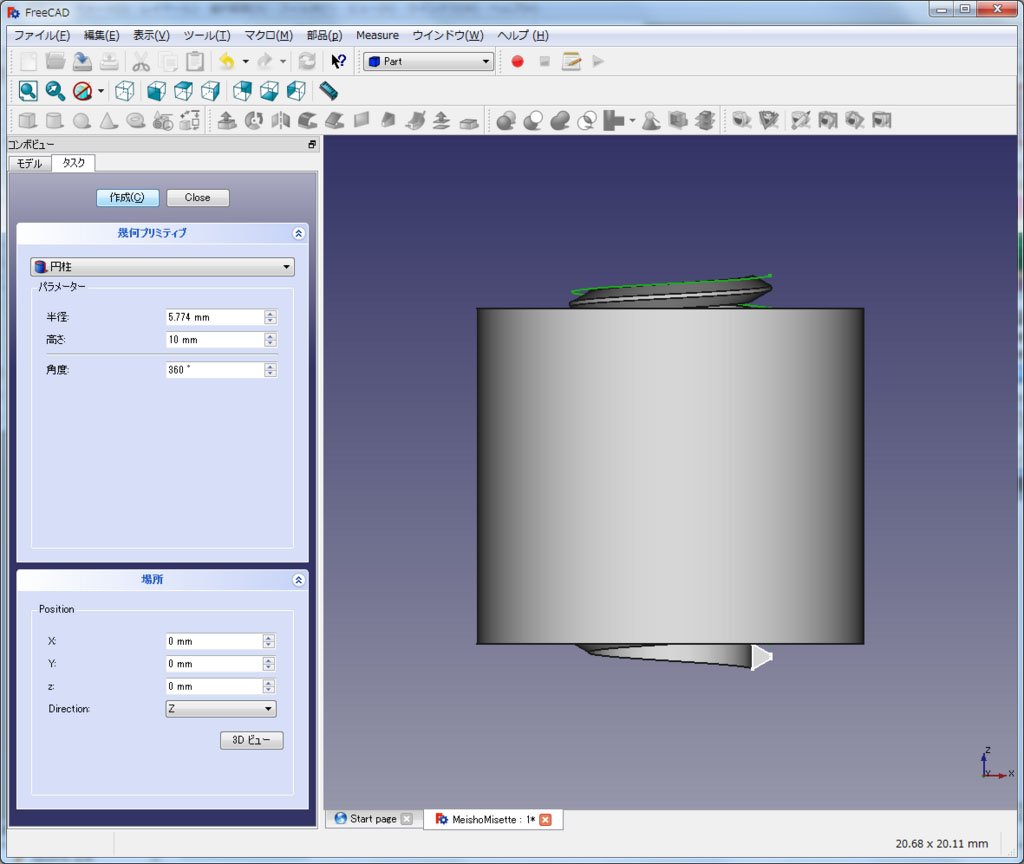This screenshot has height=864, width=1024.
Task: Set Front view cube icon
Action: pyautogui.click(x=156, y=91)
